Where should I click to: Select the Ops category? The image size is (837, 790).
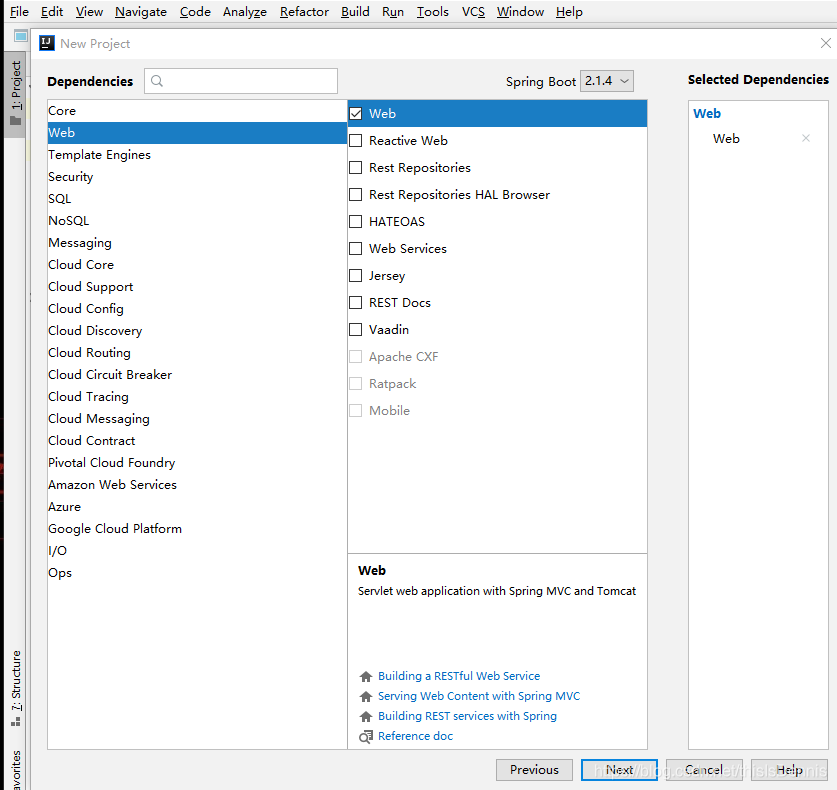coord(197,573)
